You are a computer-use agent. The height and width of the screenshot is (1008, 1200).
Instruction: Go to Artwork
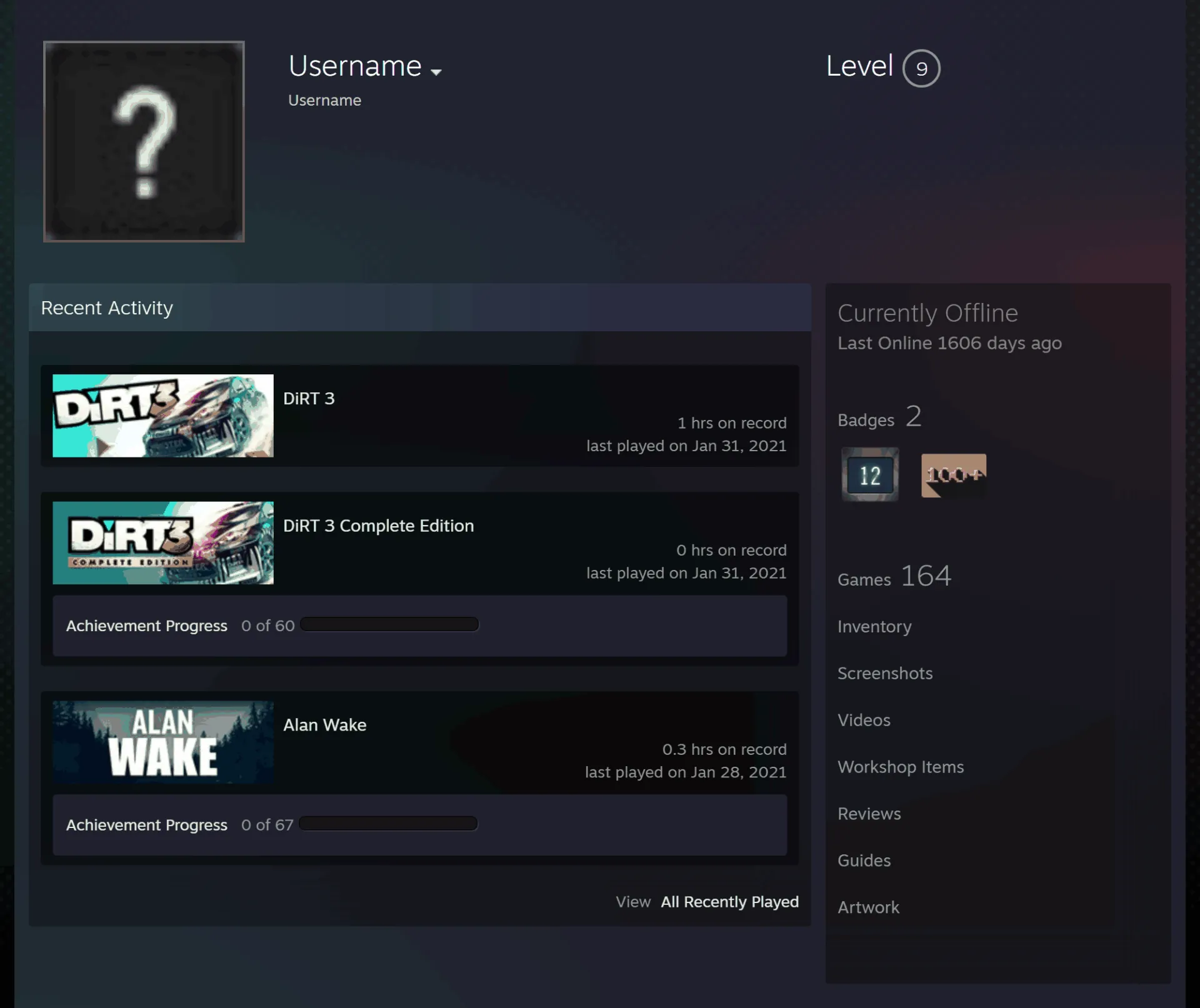tap(868, 907)
